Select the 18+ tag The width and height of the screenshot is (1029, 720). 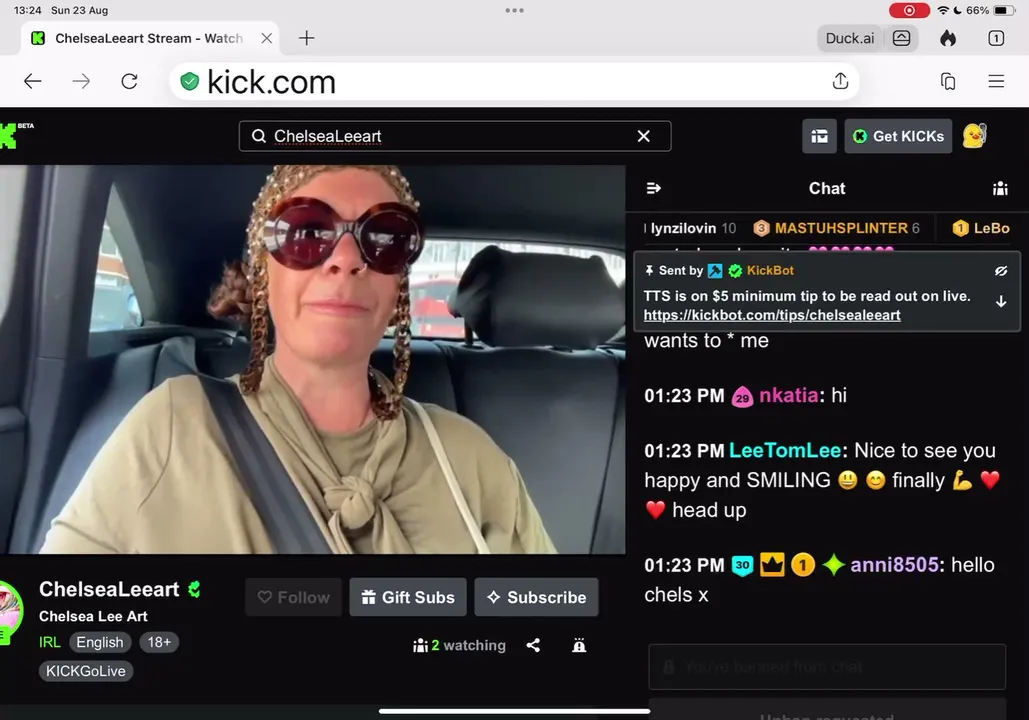click(x=159, y=643)
